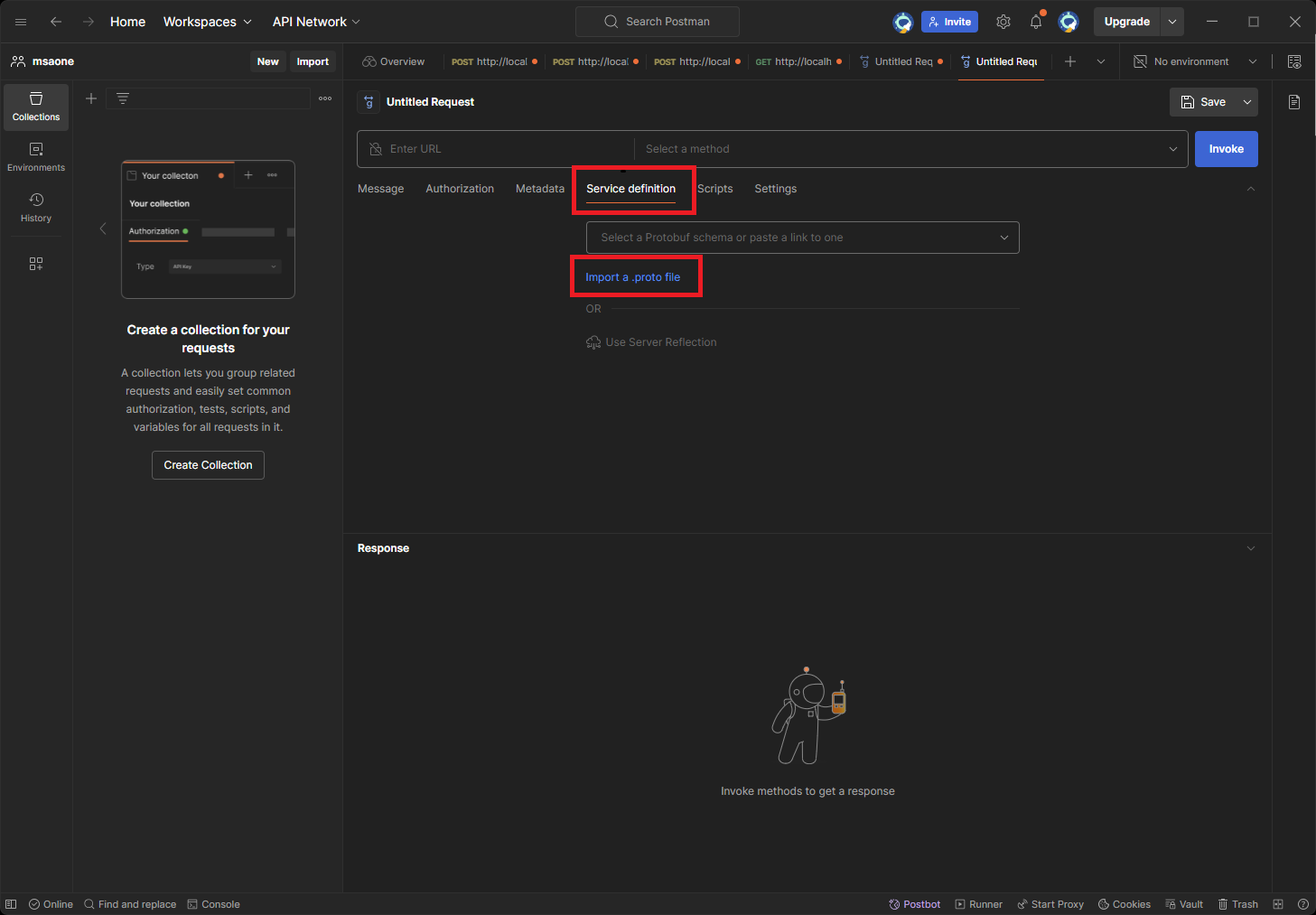Open Find and replace in status bar
Screen dimensions: 1316x915
pyautogui.click(x=130, y=904)
